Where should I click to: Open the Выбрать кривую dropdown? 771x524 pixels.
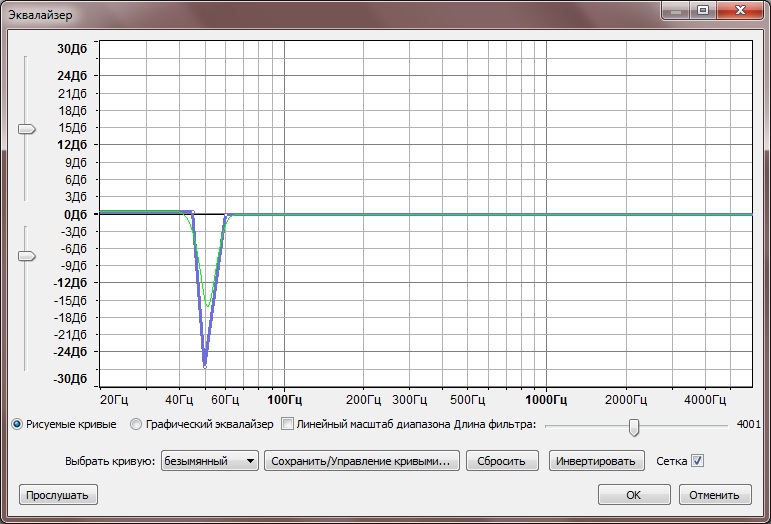210,461
